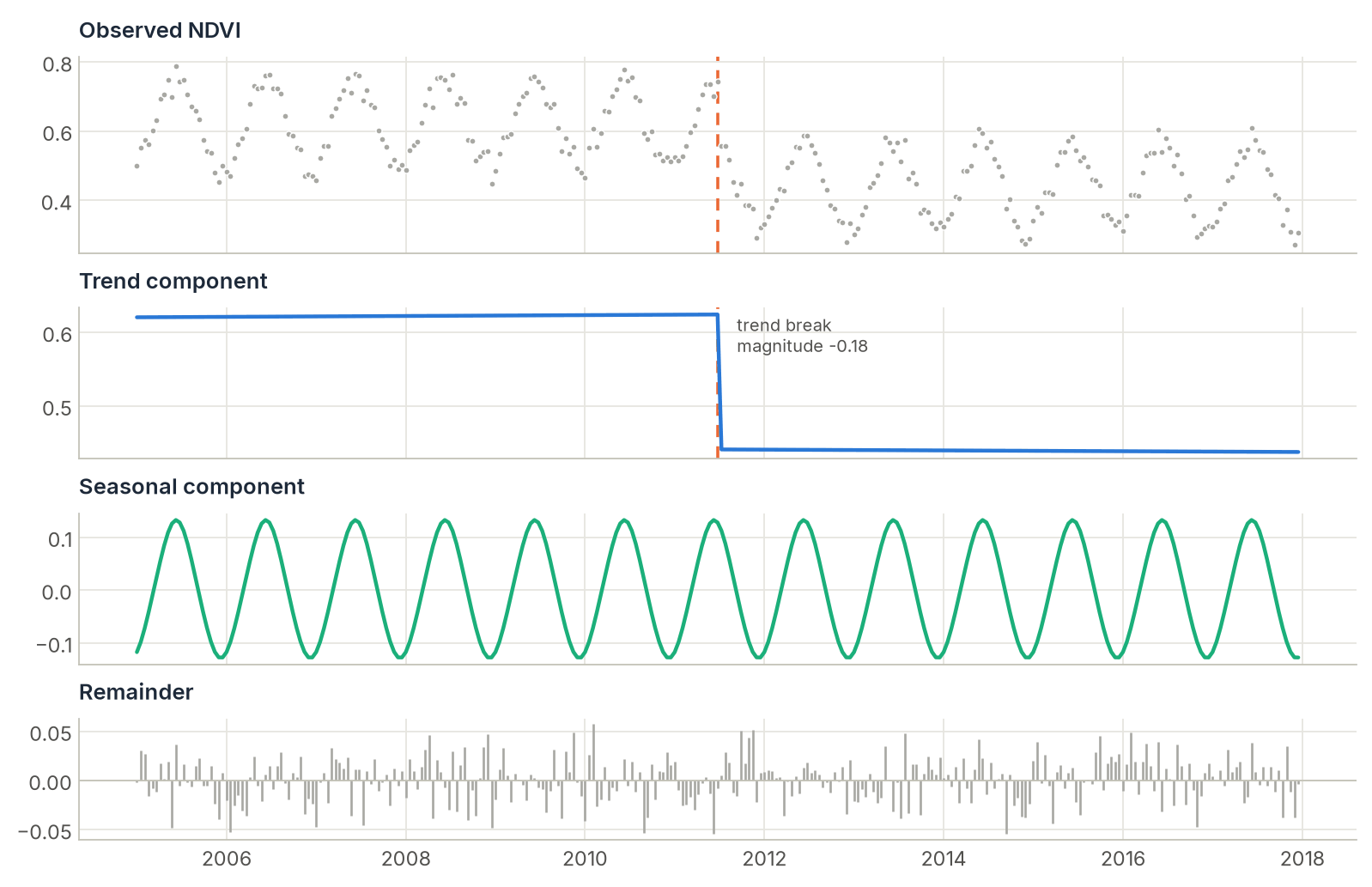1372x887 pixels.
Task: Click the −0.05 tick on remainder axis
Action: click(46, 832)
